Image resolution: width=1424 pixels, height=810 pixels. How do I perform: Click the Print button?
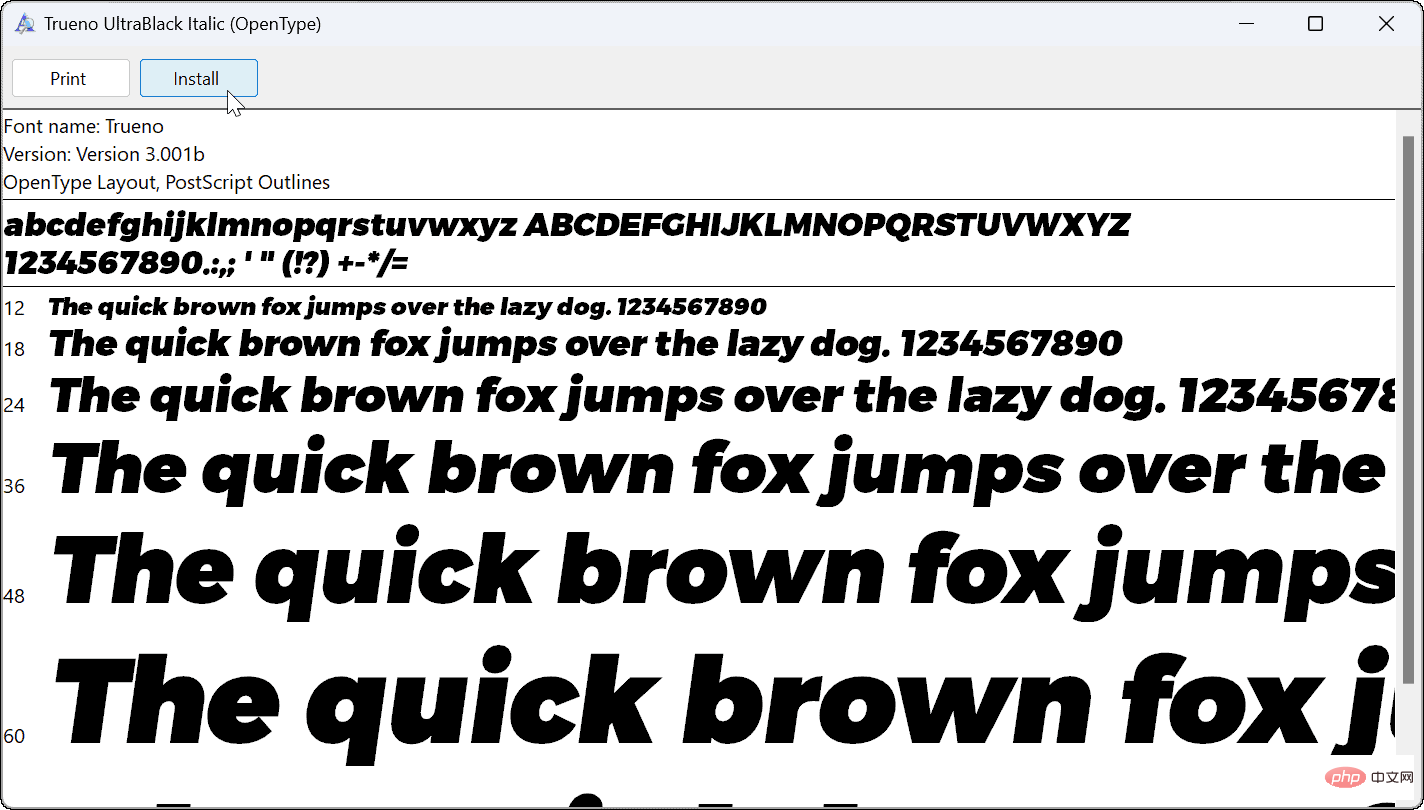pos(71,78)
